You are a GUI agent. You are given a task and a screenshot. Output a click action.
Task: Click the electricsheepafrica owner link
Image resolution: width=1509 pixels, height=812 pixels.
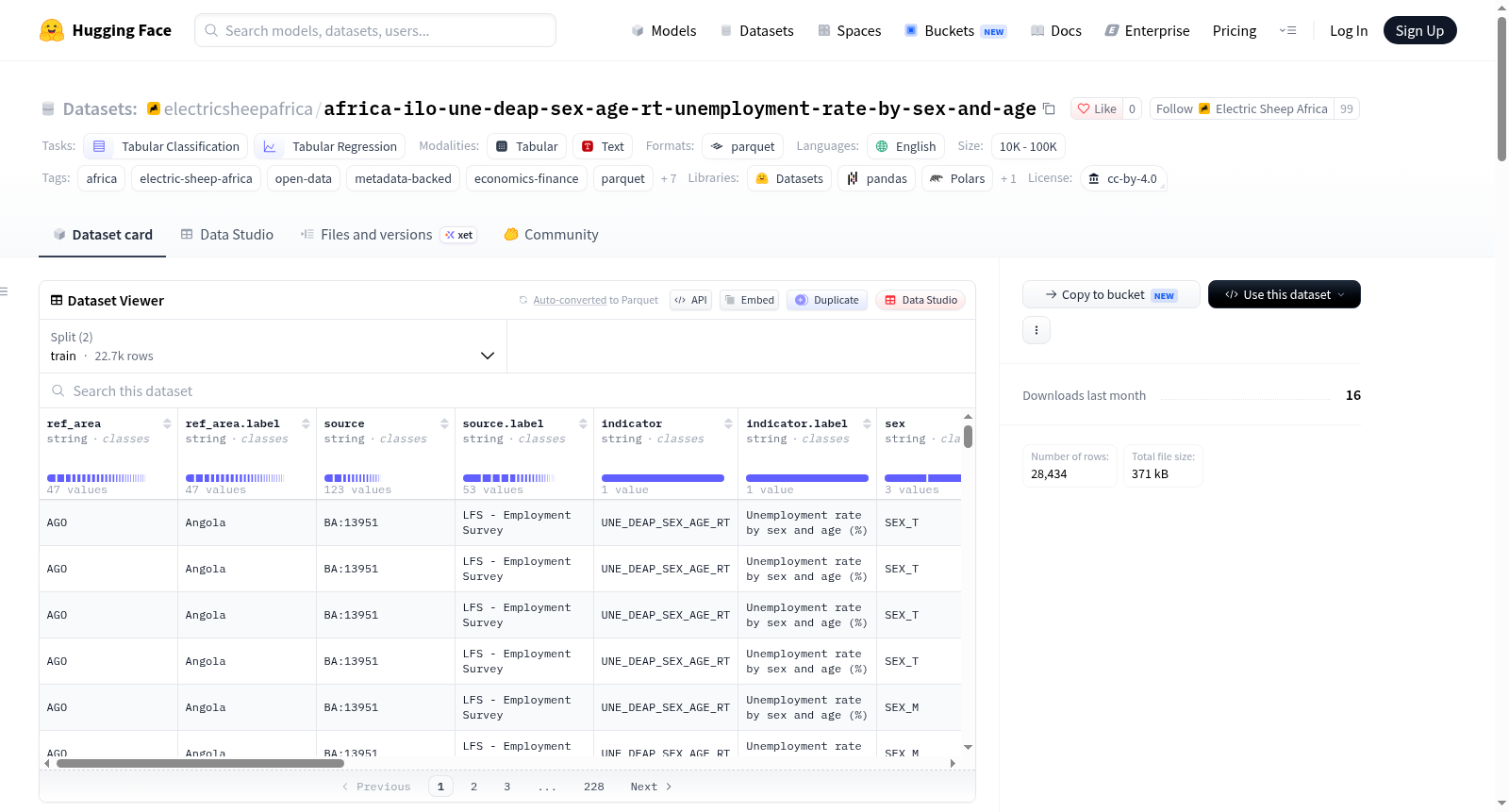point(239,108)
